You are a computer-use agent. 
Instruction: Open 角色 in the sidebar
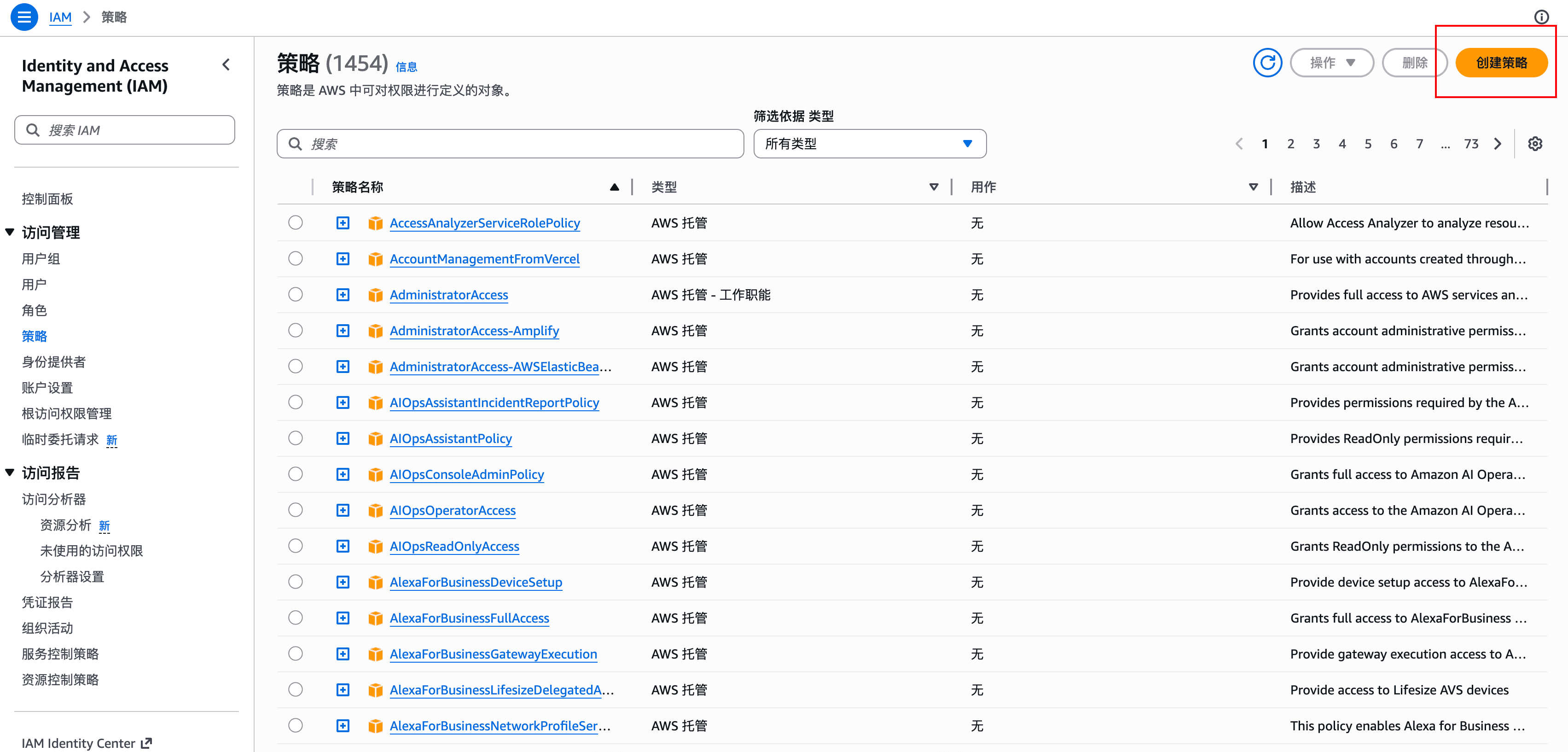(x=34, y=310)
